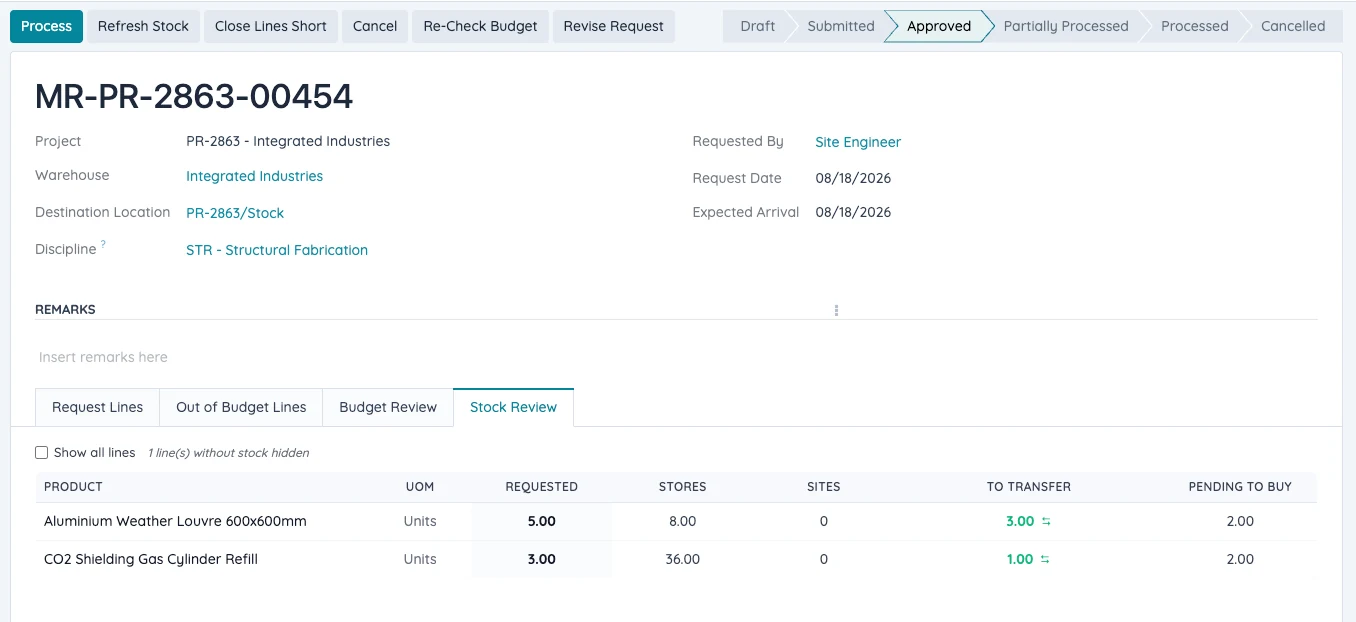Click pending to buy value for Aluminium Louvre
1356x622 pixels.
(1240, 521)
